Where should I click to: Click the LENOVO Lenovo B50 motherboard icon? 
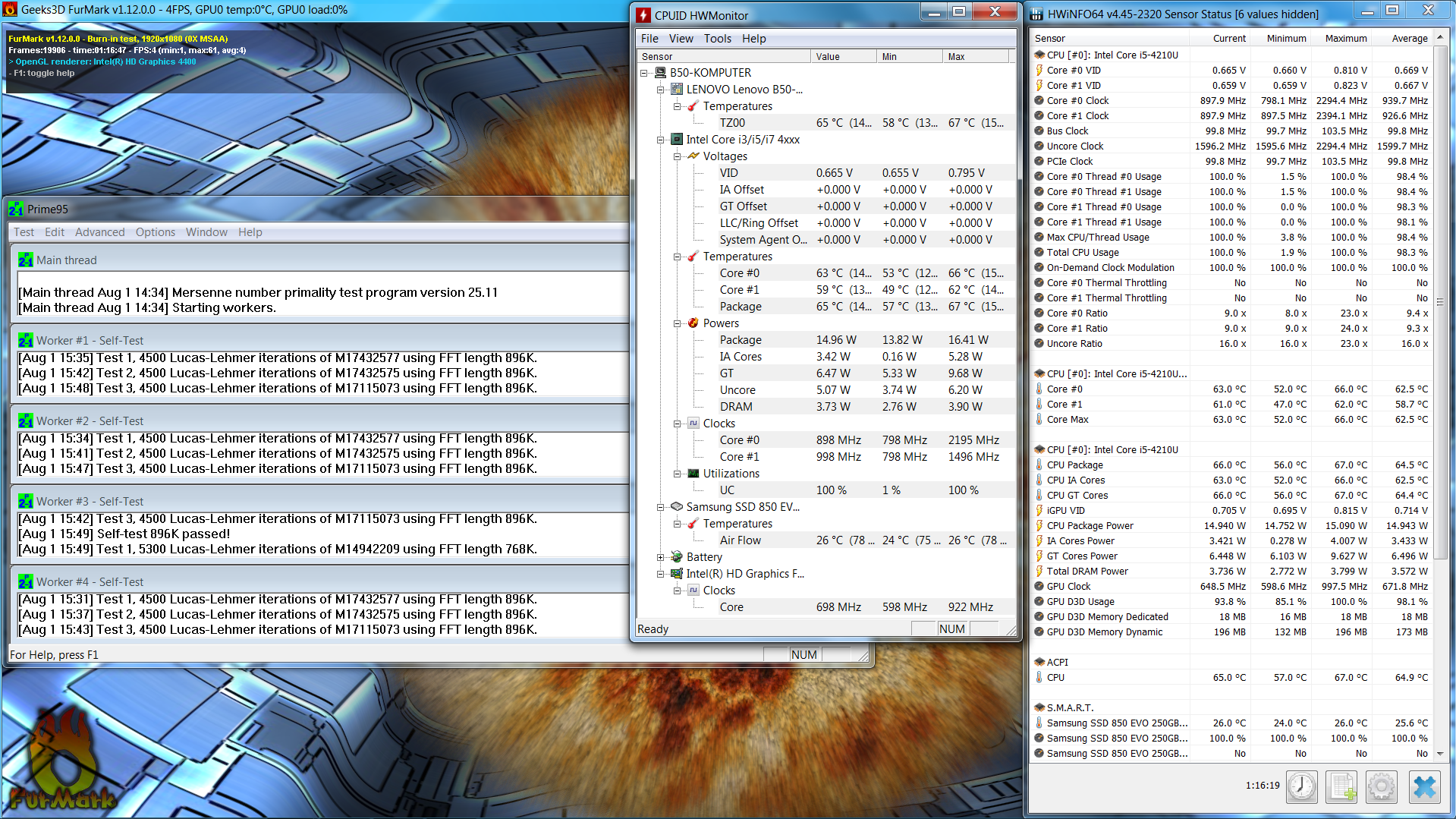click(x=677, y=90)
